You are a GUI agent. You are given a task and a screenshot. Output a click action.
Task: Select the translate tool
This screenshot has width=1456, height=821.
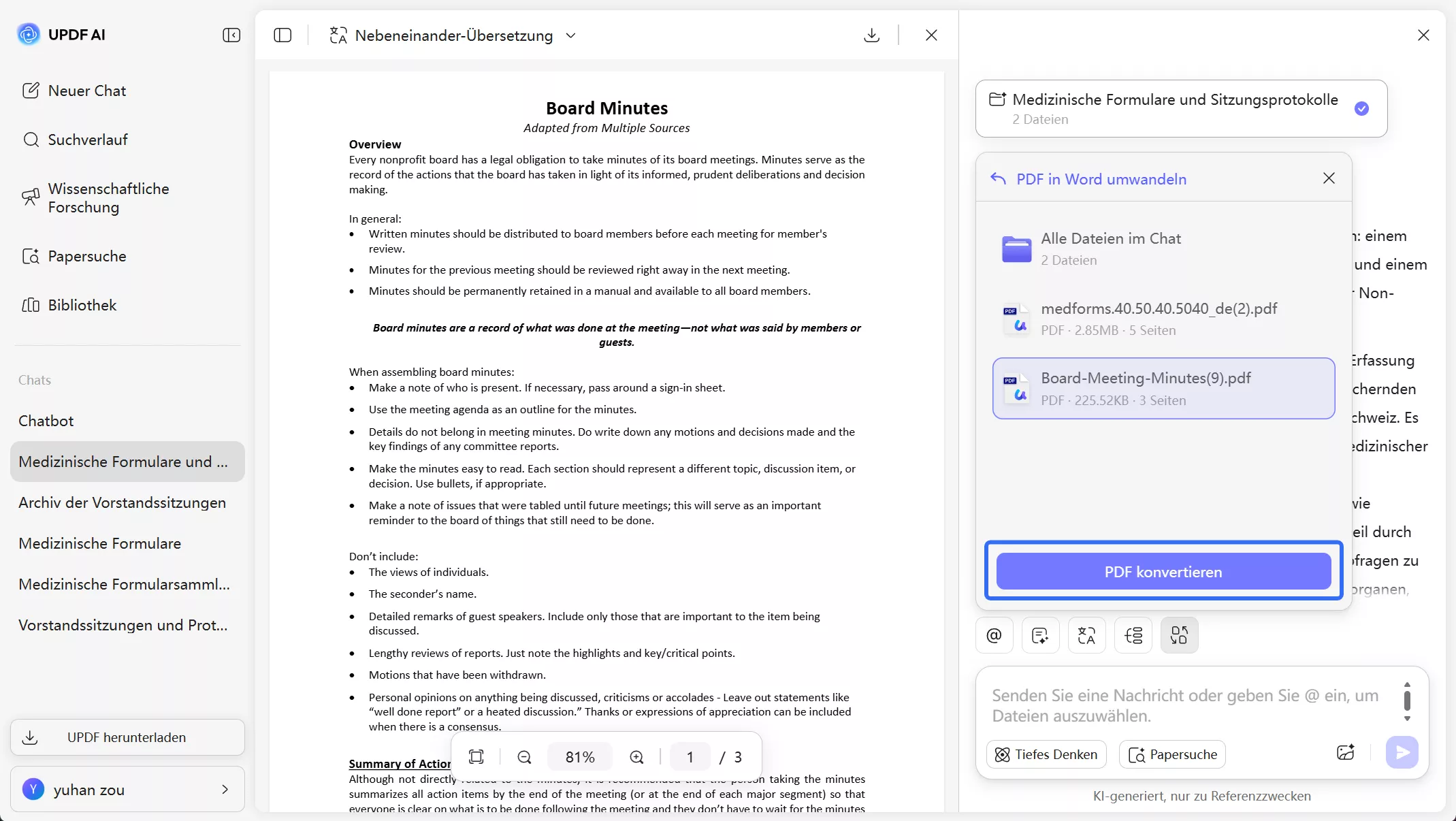pos(1086,635)
